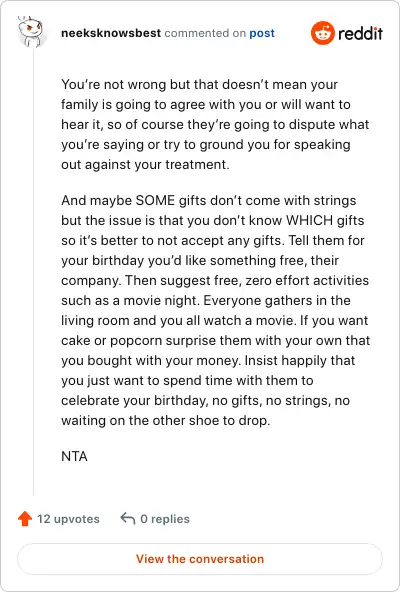The height and width of the screenshot is (592, 400).
Task: Follow the blue "post" link
Action: 262,33
